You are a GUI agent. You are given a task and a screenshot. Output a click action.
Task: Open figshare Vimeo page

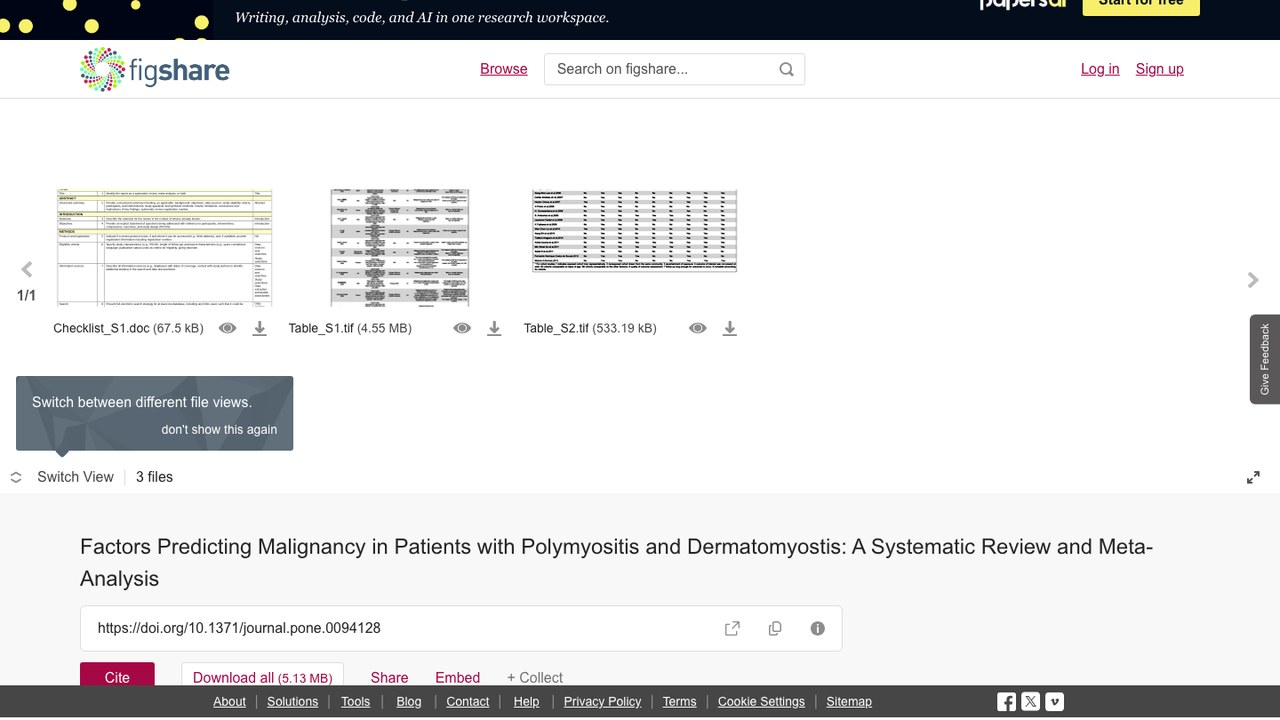tap(1055, 702)
